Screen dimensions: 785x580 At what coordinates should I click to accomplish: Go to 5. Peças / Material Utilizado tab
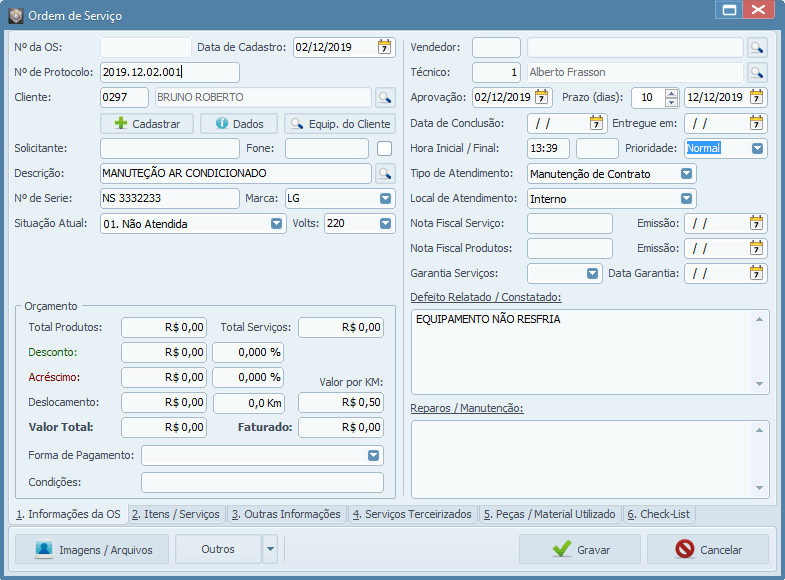[549, 514]
